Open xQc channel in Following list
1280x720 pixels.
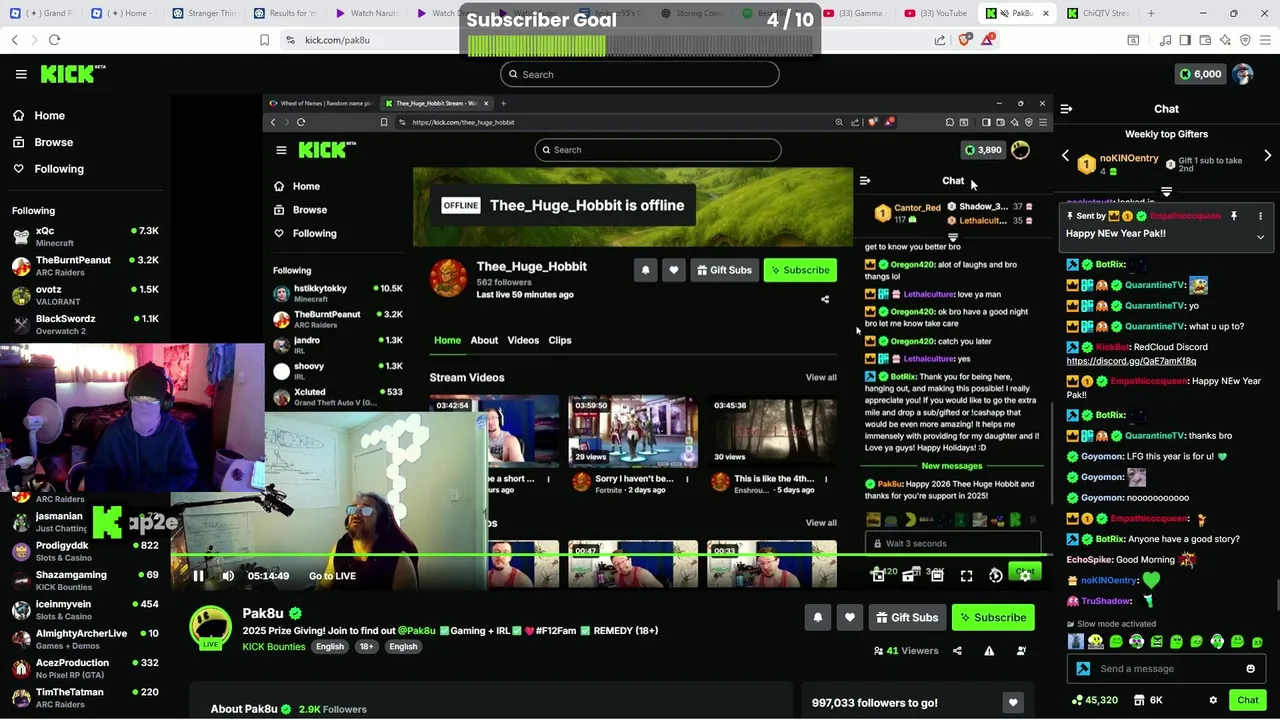pyautogui.click(x=85, y=236)
